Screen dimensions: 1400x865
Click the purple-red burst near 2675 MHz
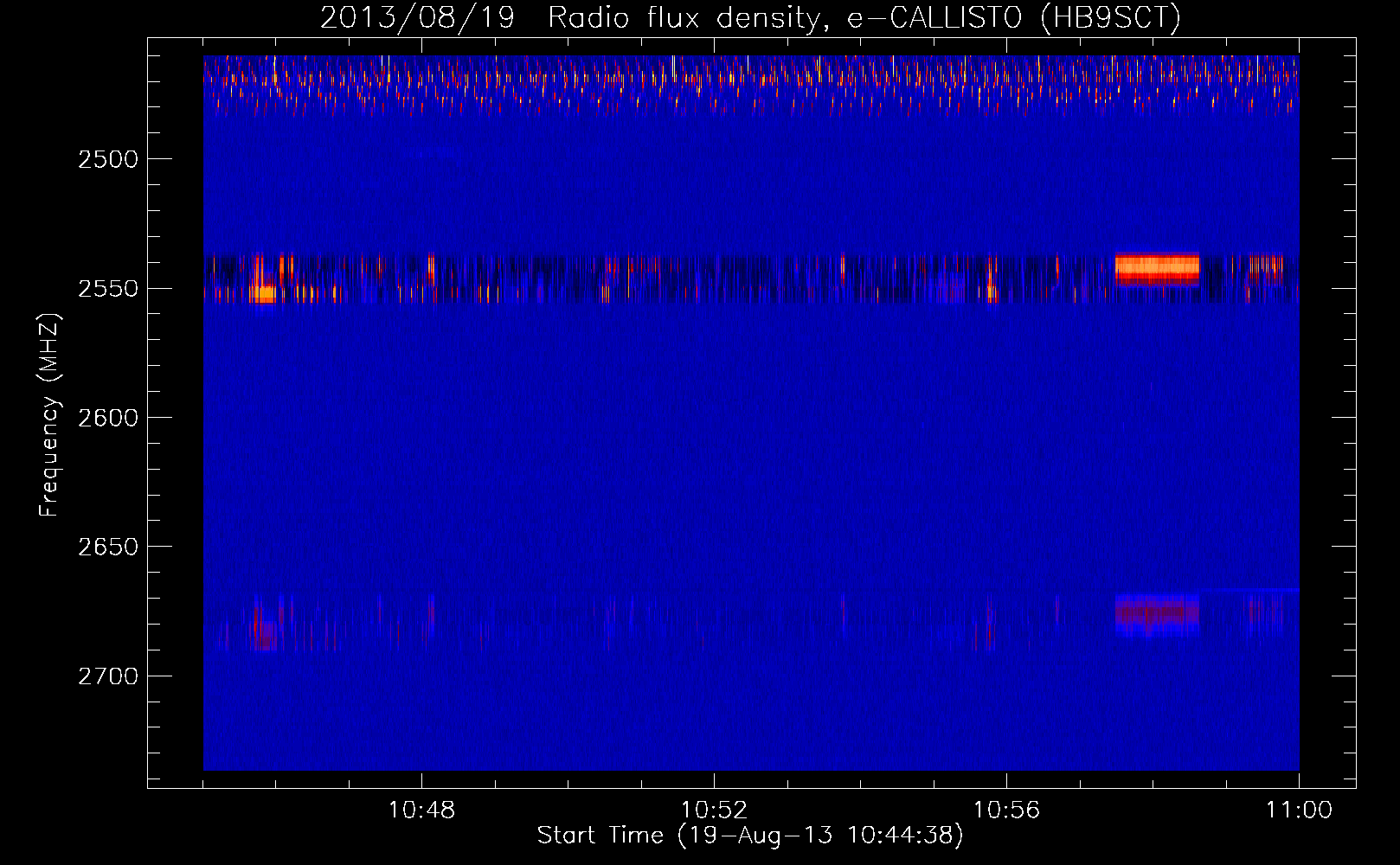[x=1157, y=615]
